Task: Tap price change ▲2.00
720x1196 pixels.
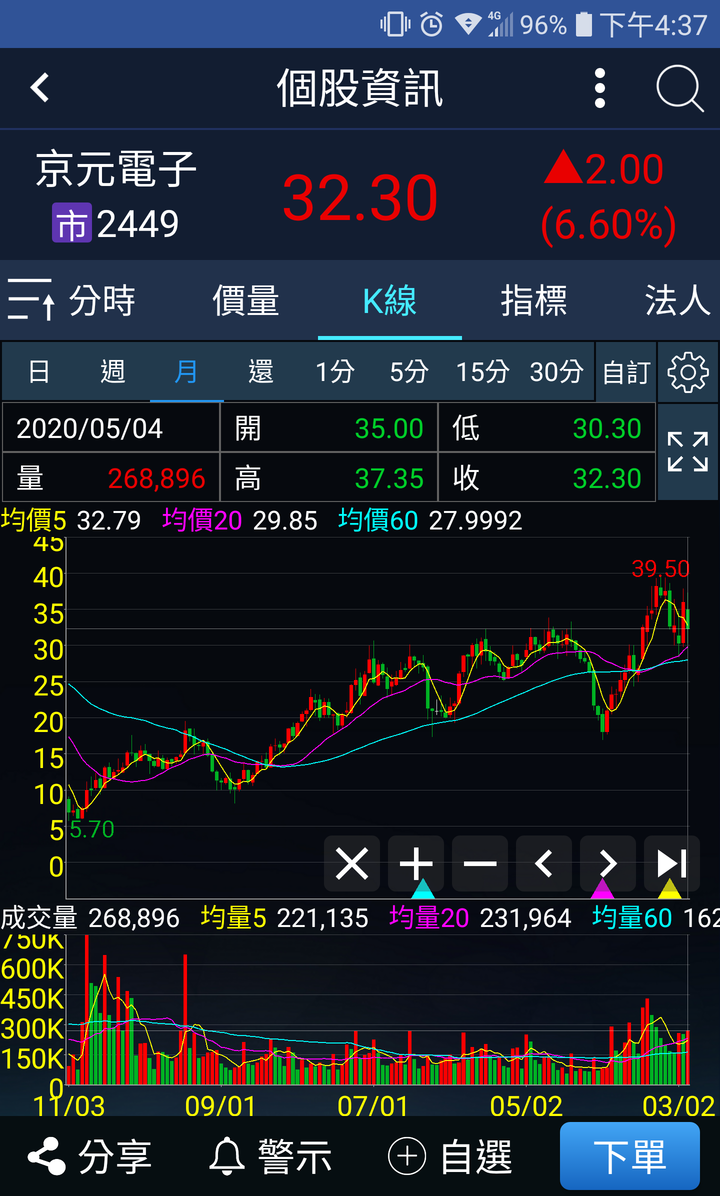Action: coord(604,169)
